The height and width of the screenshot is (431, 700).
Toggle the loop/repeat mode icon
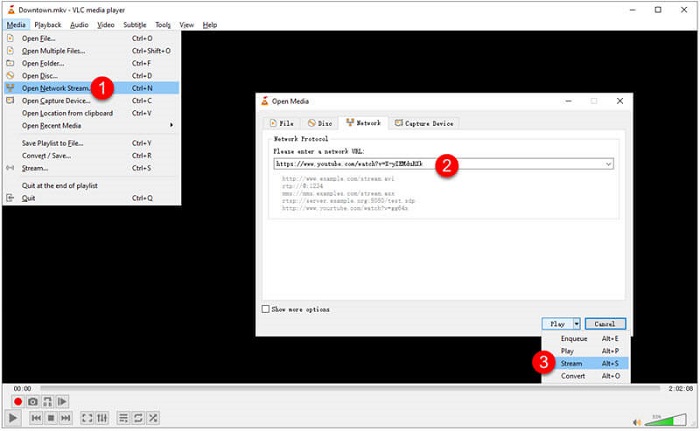(138, 418)
